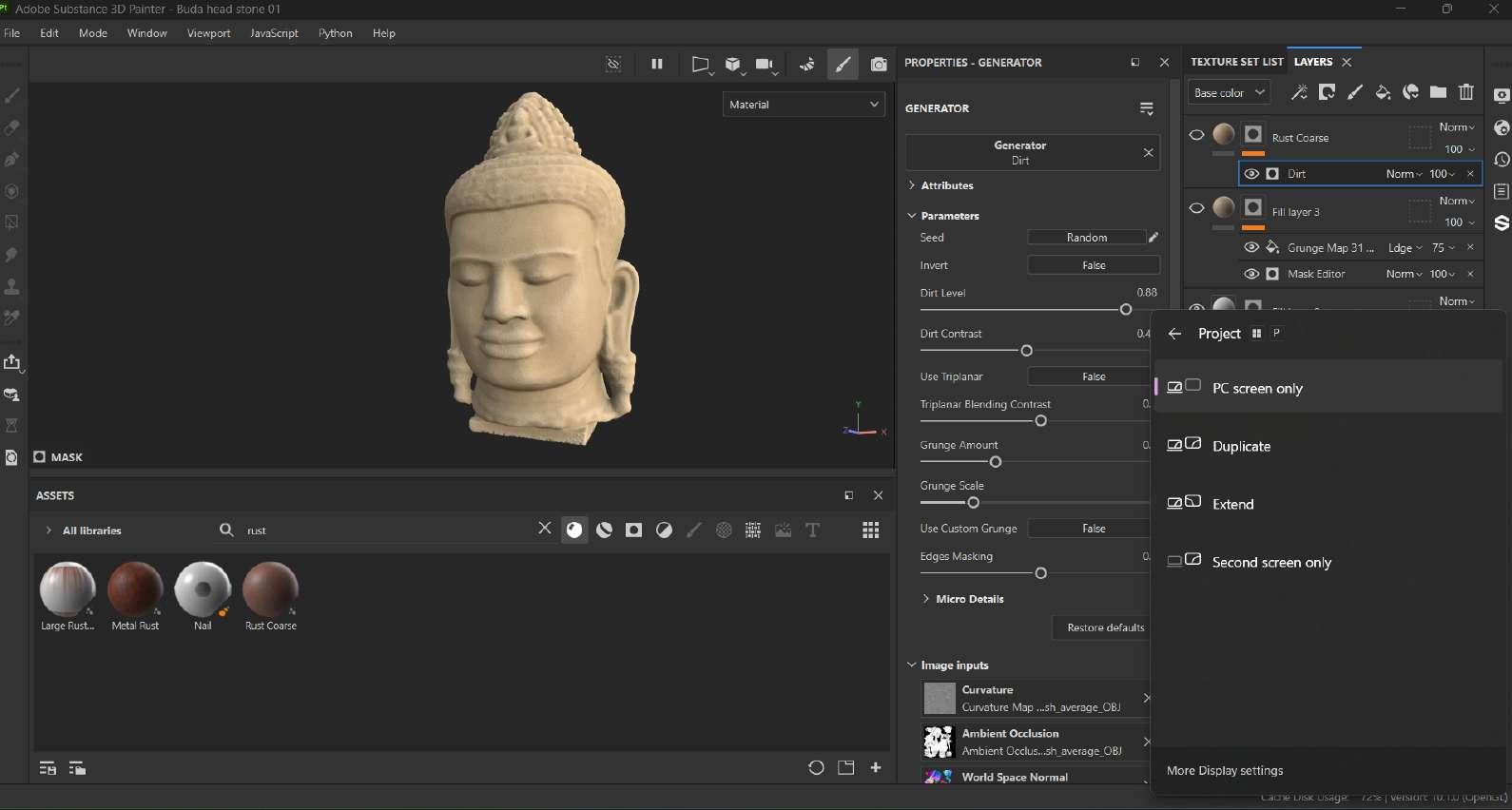Open the Material viewport mode dropdown

click(804, 105)
